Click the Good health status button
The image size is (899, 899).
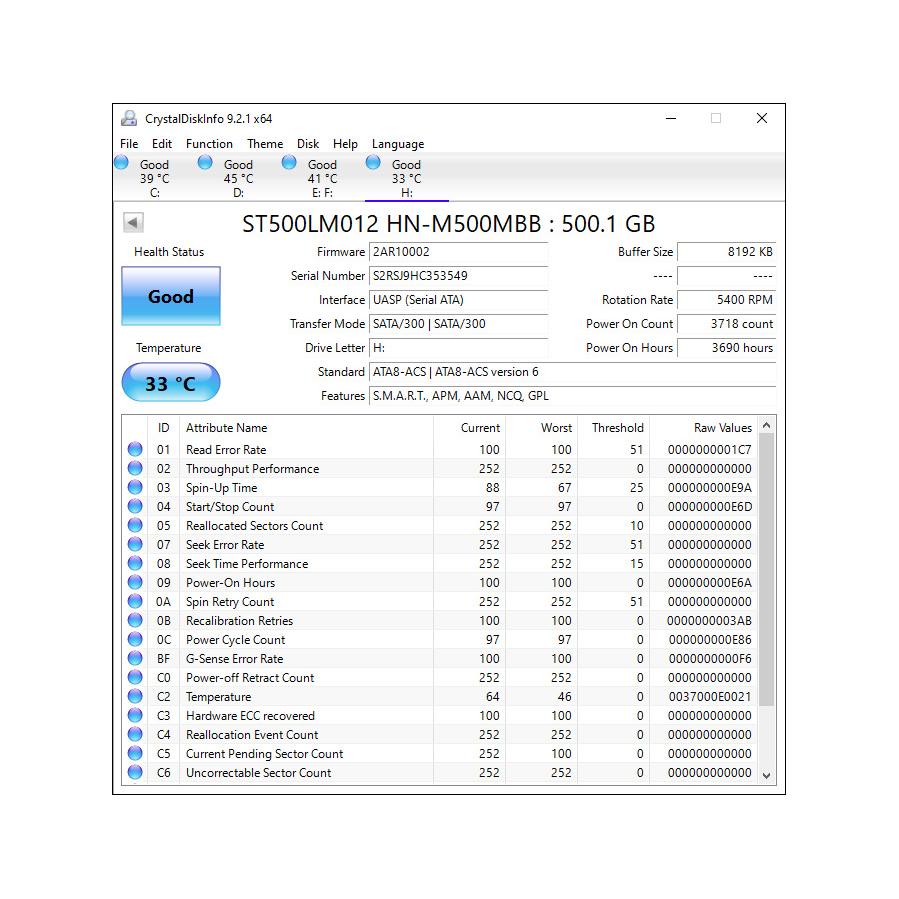tap(171, 296)
